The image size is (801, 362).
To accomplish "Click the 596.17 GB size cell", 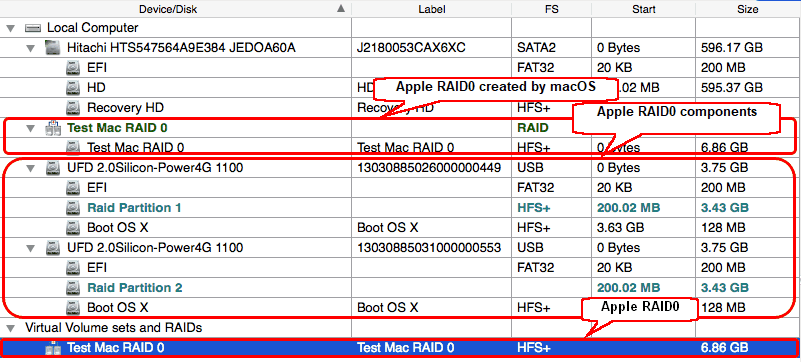I will 732,47.
